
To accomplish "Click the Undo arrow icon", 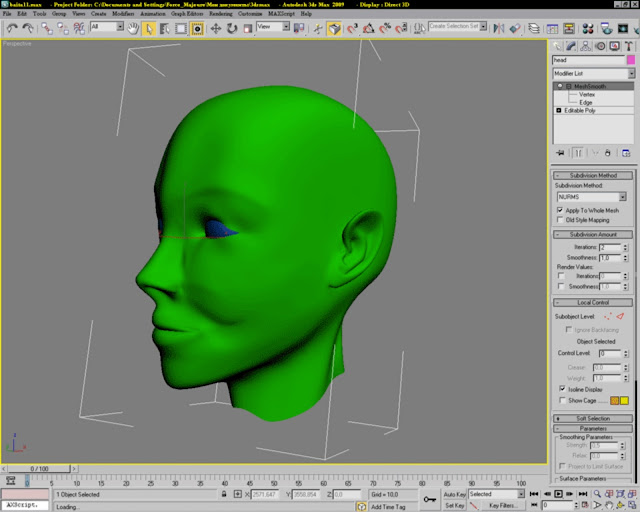I will pos(11,28).
